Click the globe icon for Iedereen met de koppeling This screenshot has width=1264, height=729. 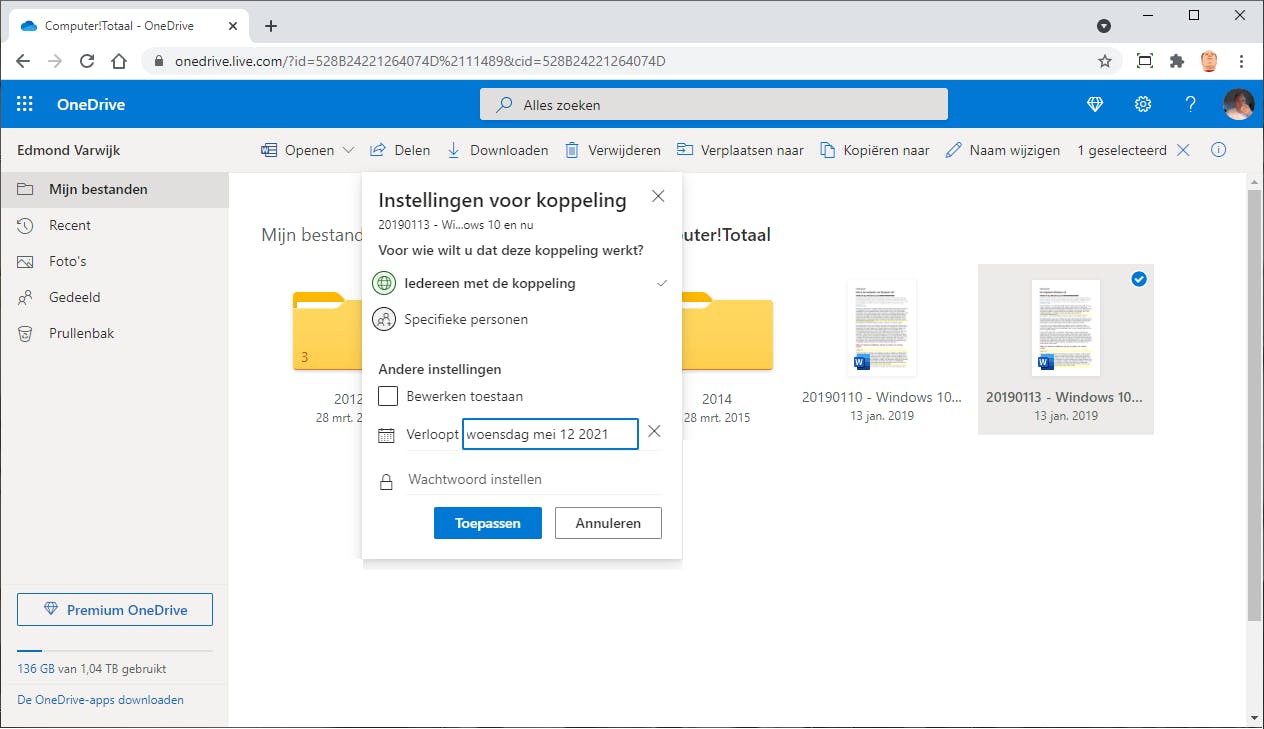(384, 283)
